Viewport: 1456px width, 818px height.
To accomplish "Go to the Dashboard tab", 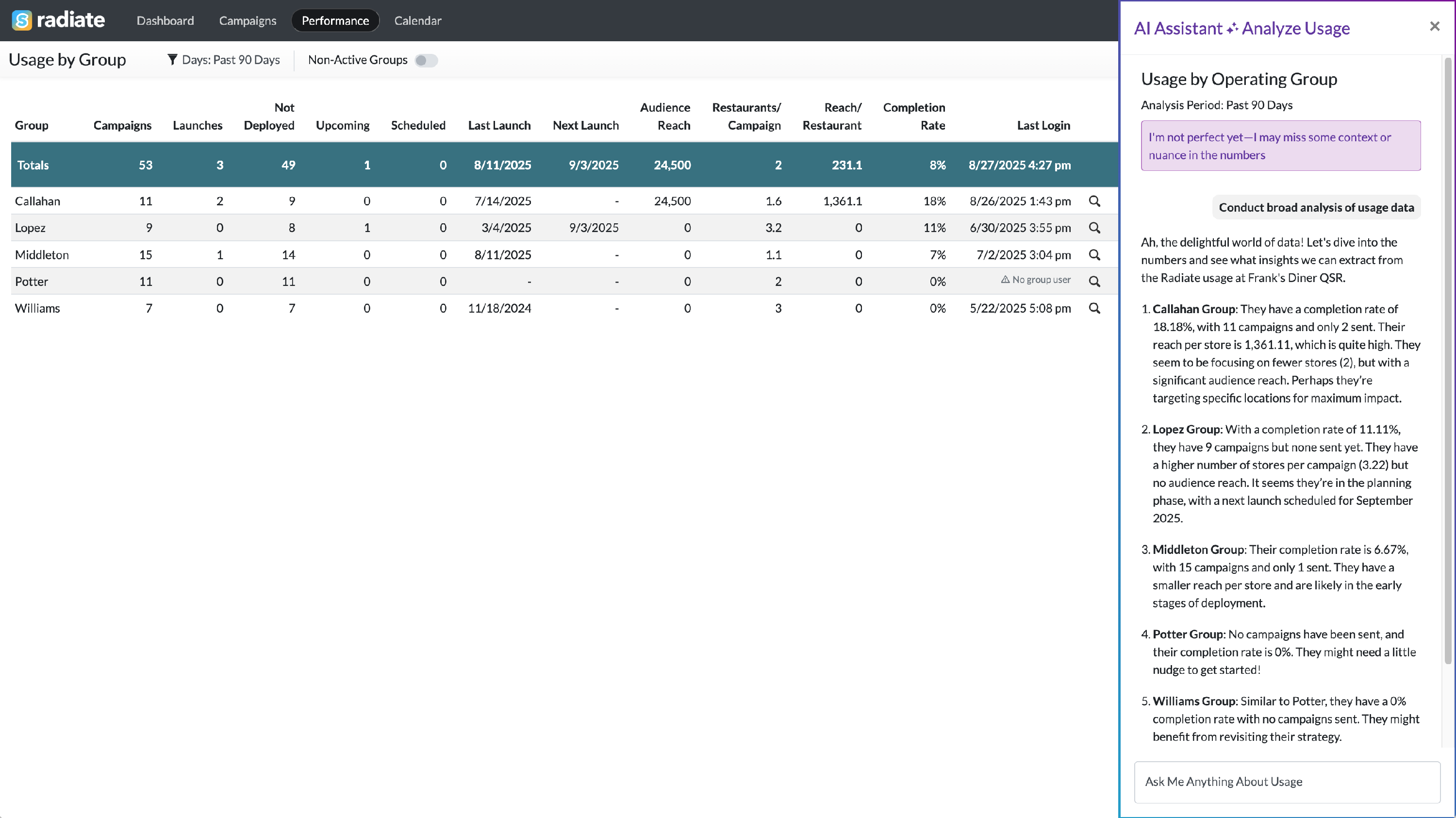I will [165, 21].
